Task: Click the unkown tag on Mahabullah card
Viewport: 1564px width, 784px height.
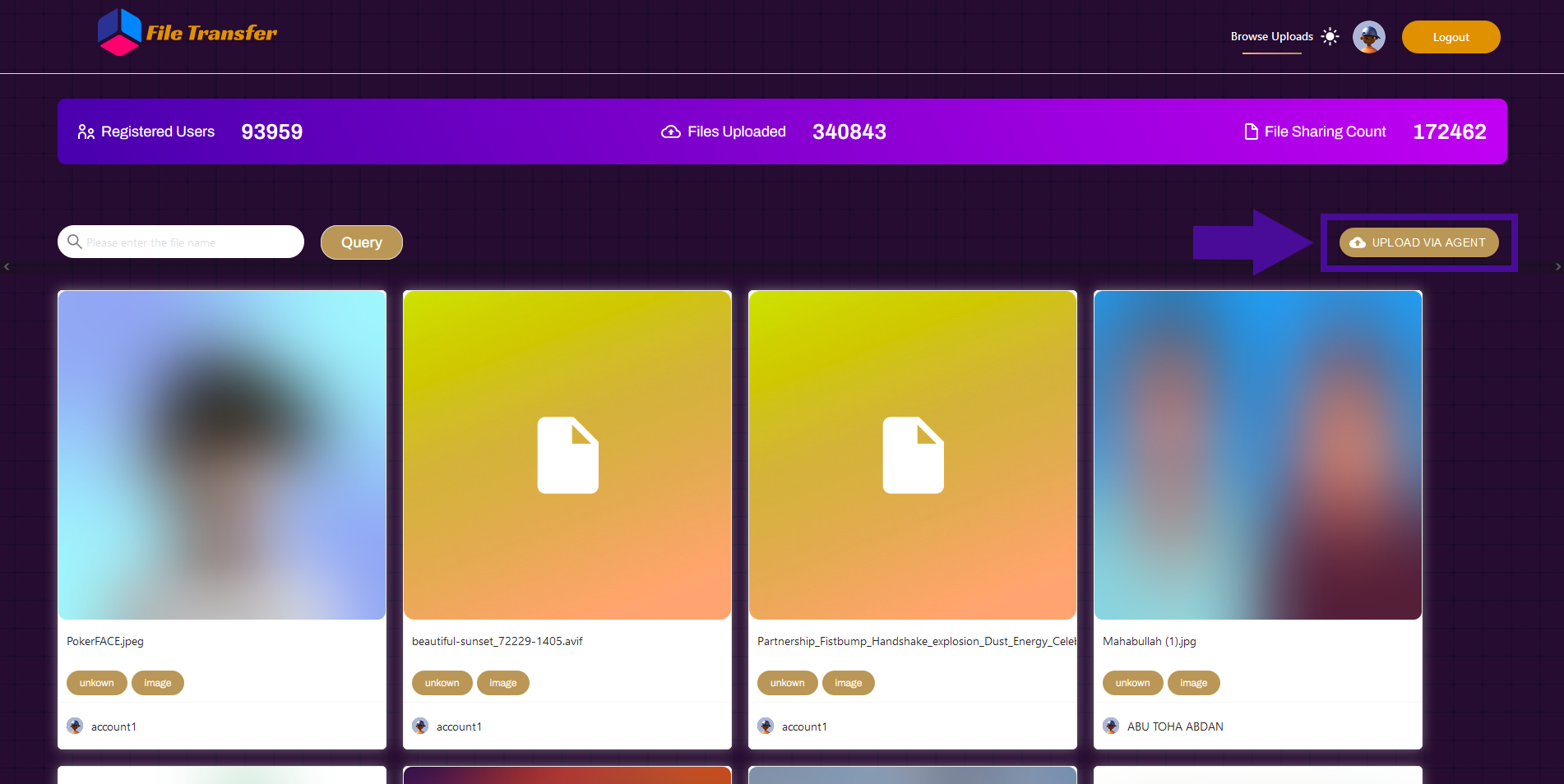Action: (1132, 683)
